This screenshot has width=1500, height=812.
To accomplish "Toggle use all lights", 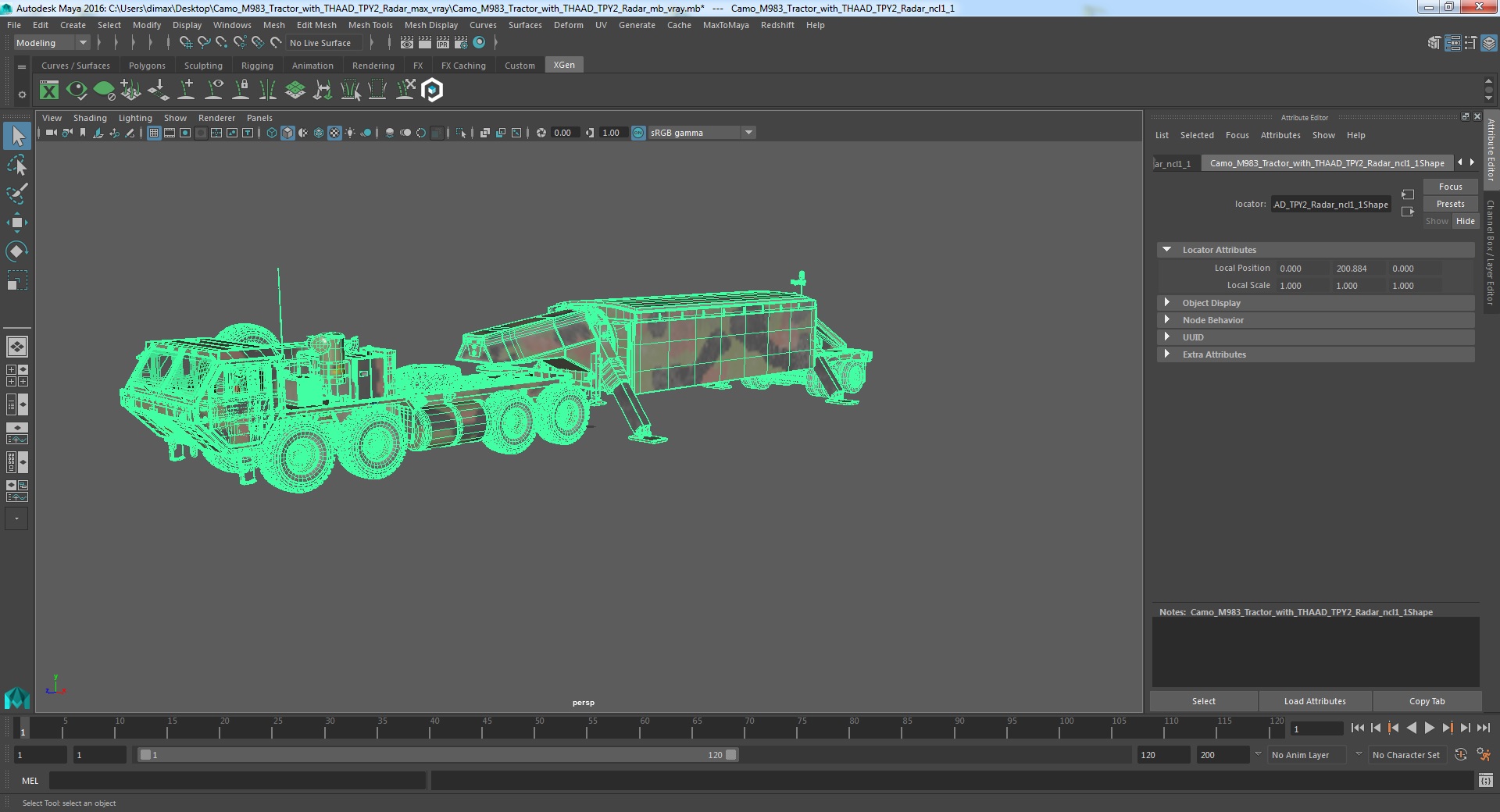I will 350,133.
